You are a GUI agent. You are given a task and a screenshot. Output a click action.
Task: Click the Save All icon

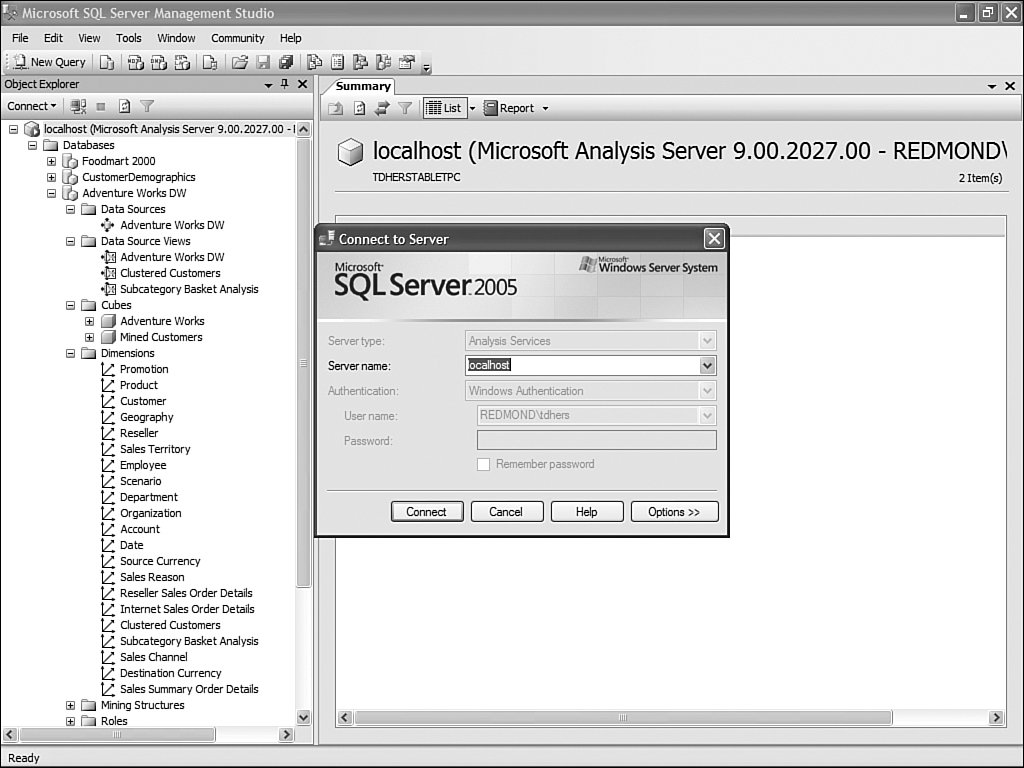point(286,62)
